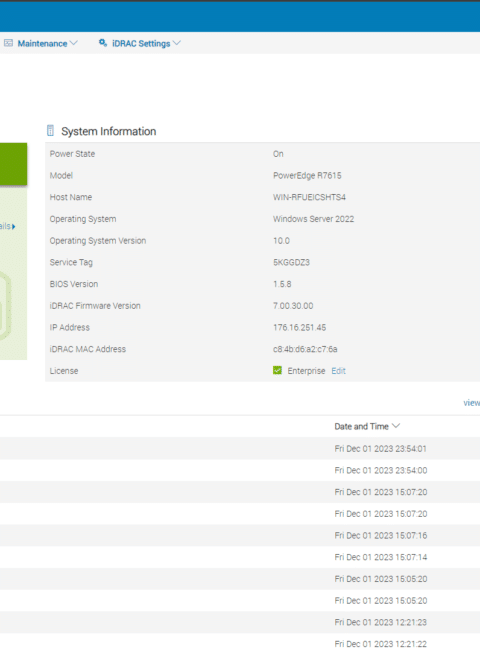
Task: Select the Enterprise license text
Action: tap(306, 371)
